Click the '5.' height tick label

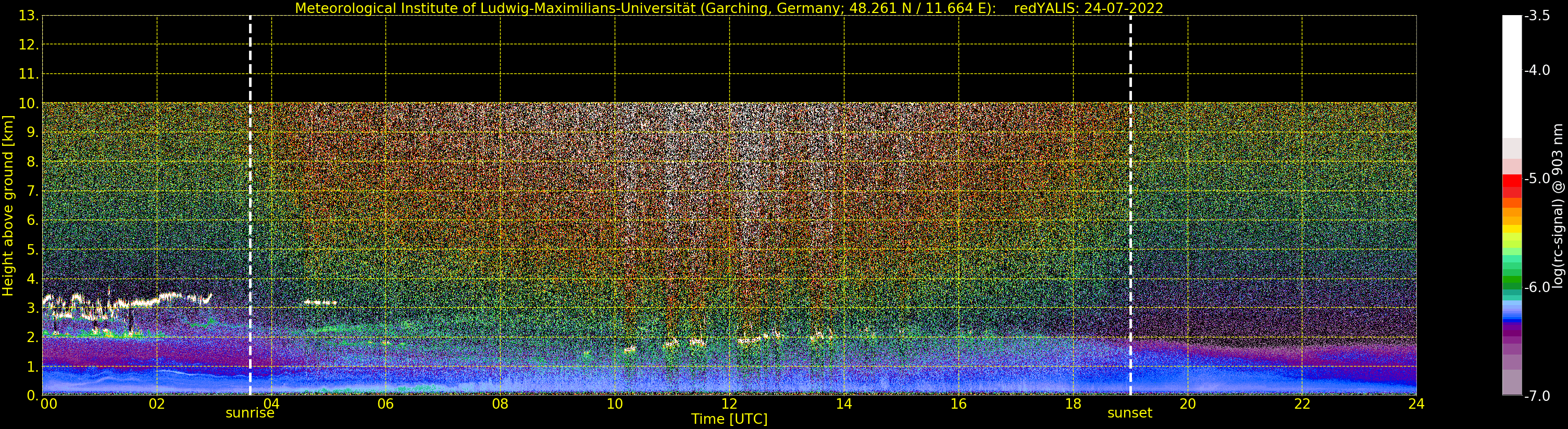click(x=32, y=249)
